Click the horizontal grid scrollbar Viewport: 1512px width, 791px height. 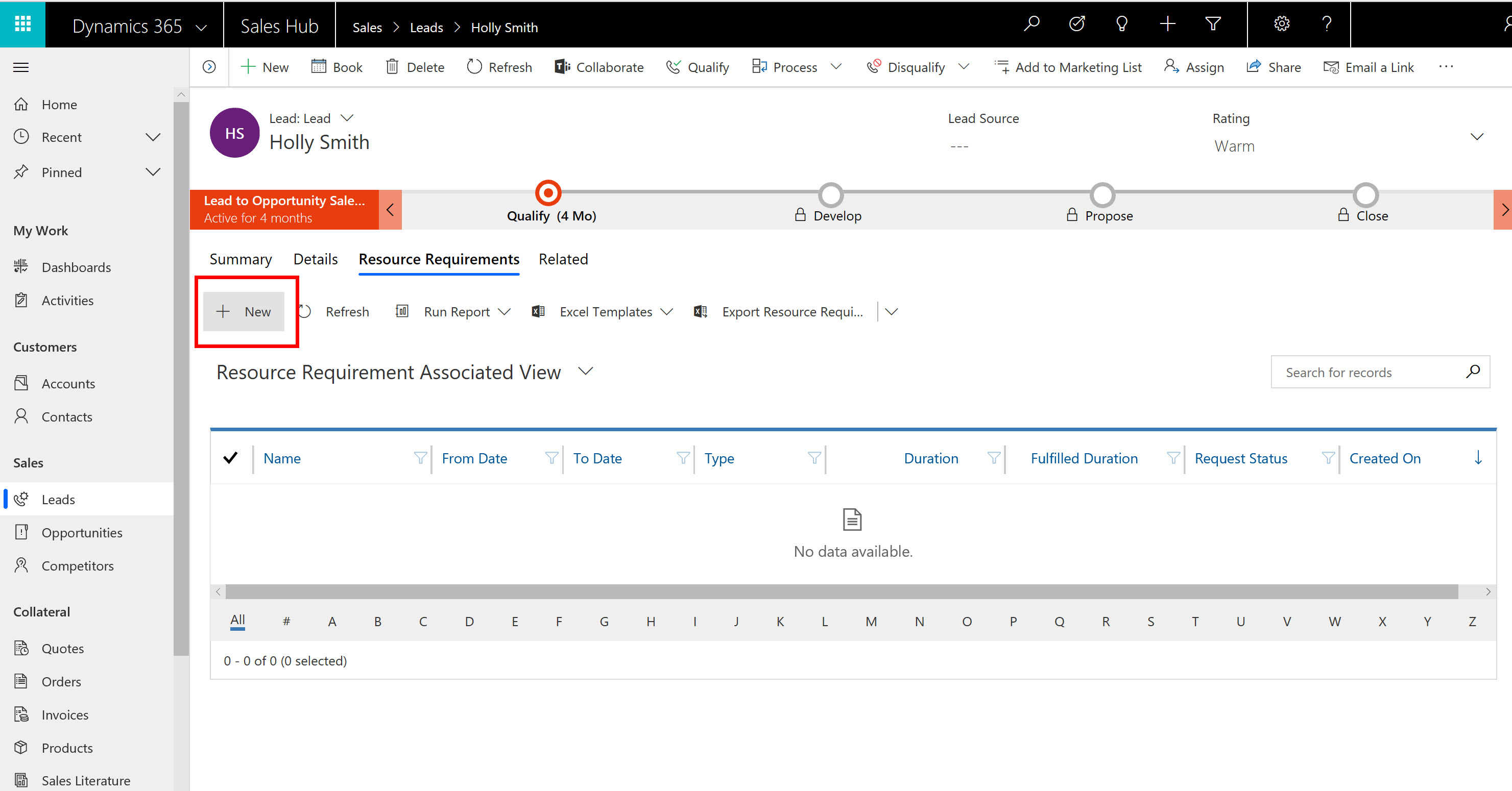click(842, 591)
